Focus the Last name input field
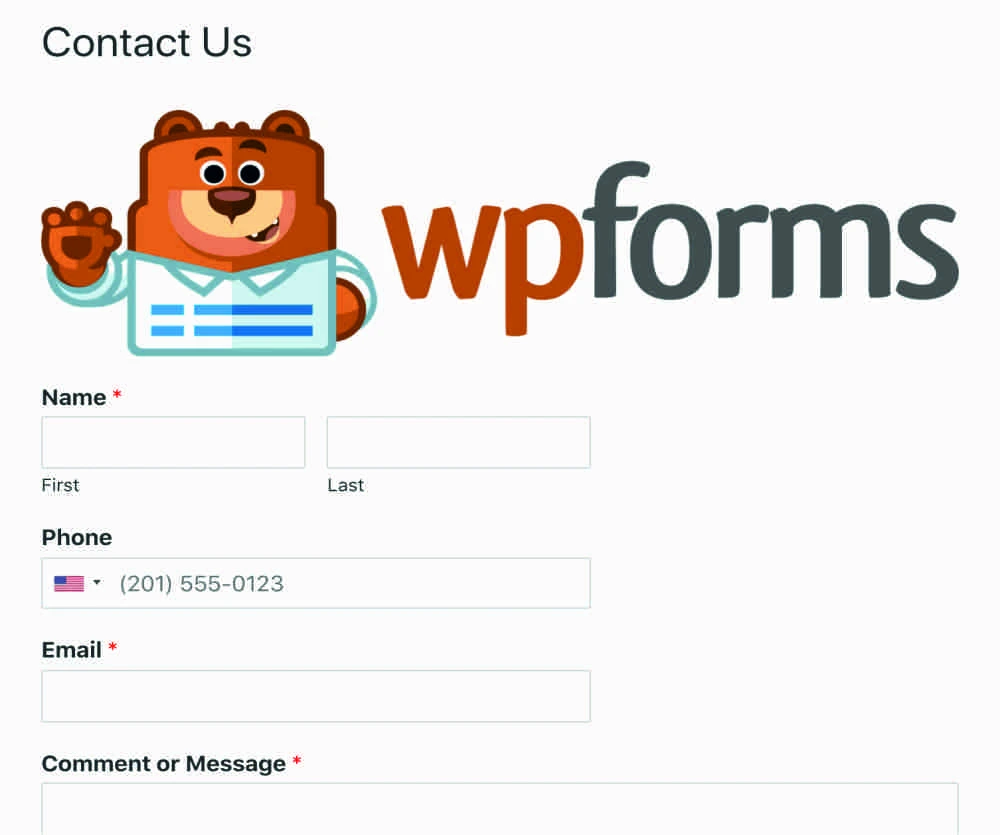The height and width of the screenshot is (835, 1000). [x=459, y=442]
